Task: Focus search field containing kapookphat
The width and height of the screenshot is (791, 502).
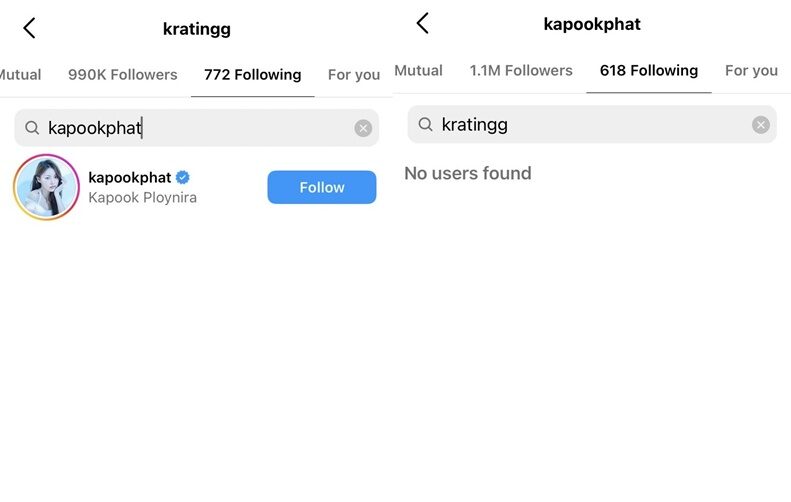Action: click(200, 128)
